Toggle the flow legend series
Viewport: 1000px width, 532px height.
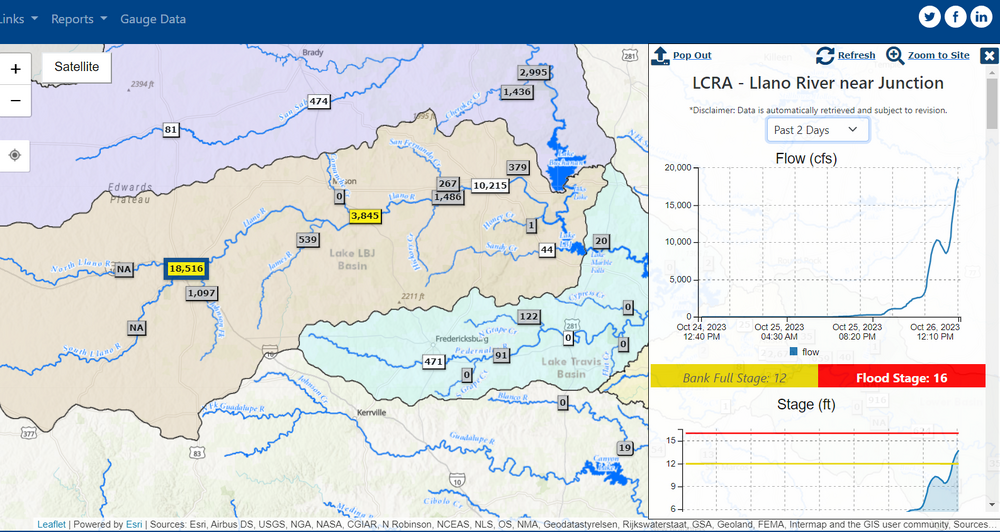point(804,352)
